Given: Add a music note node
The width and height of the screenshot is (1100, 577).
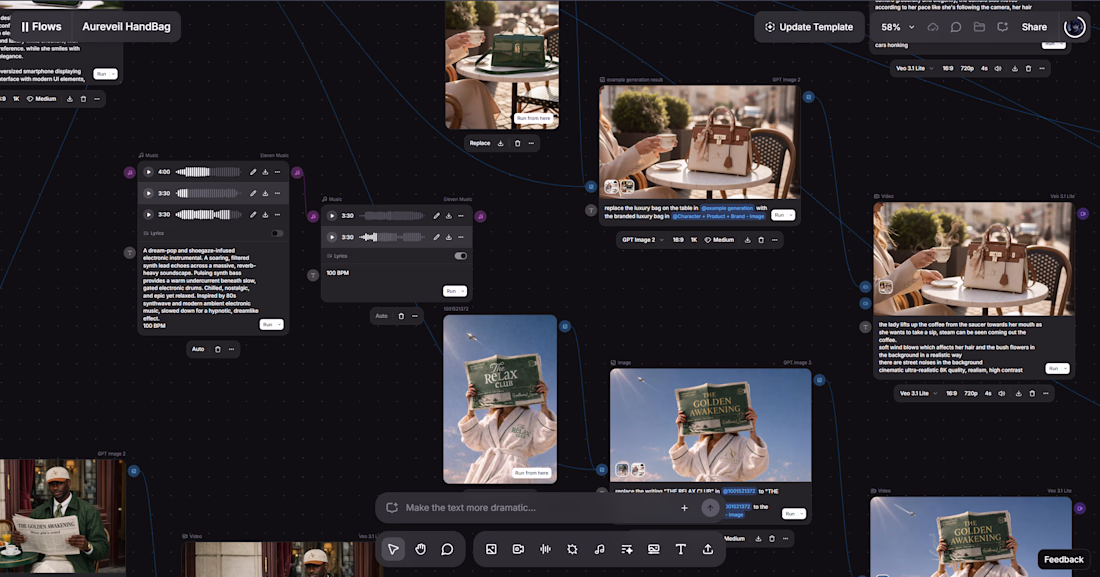Looking at the screenshot, I should click(599, 549).
